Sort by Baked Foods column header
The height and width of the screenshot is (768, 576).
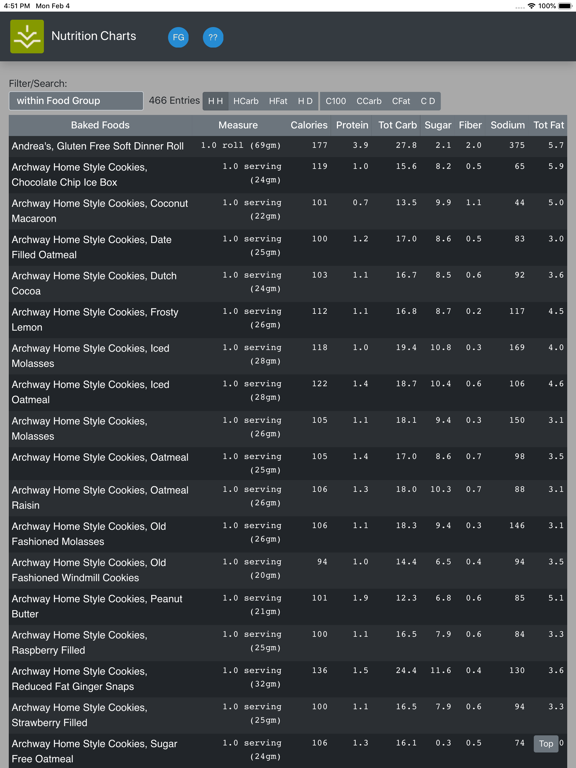point(100,125)
